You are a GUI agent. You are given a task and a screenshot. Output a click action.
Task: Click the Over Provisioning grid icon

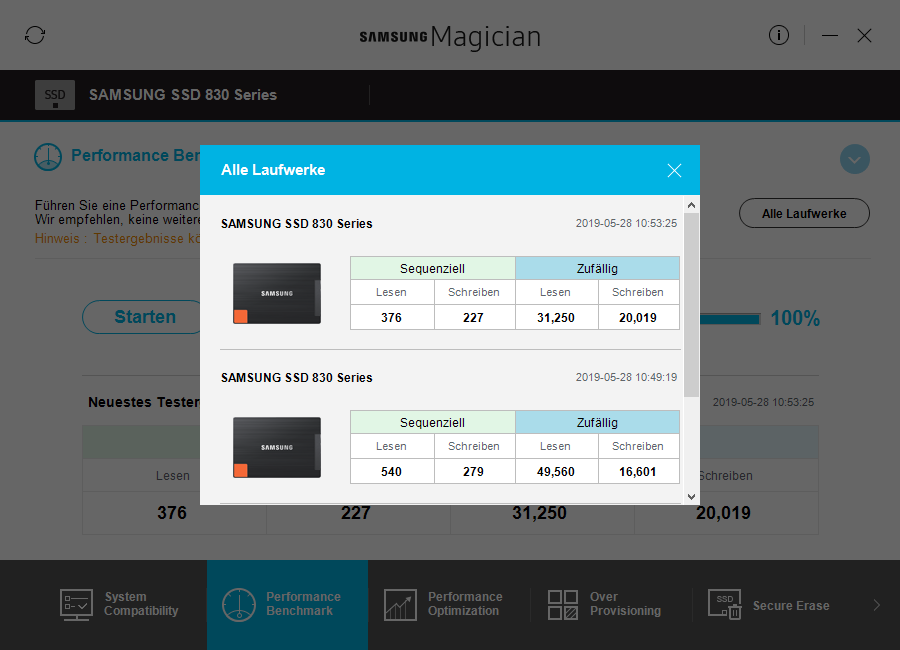coord(562,605)
